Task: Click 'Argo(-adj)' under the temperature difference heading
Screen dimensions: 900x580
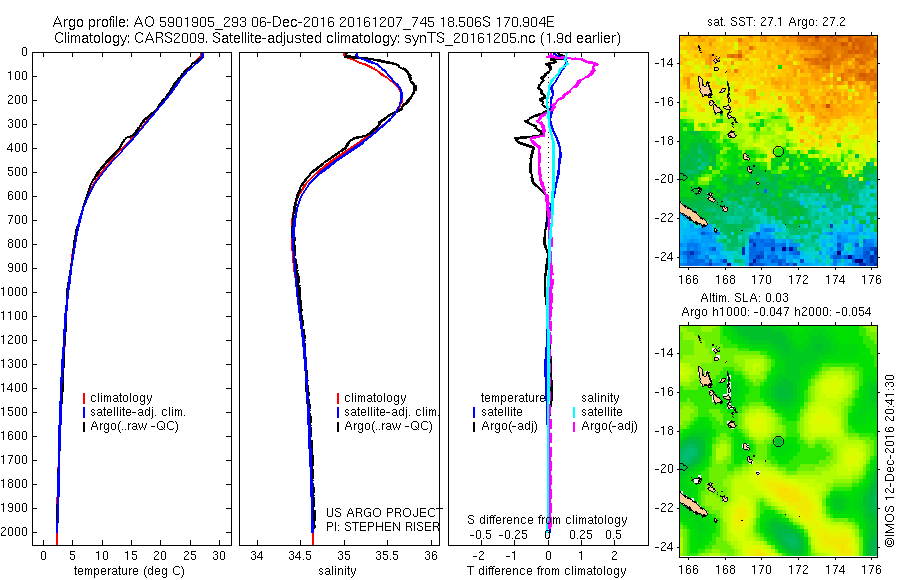Action: tap(510, 426)
